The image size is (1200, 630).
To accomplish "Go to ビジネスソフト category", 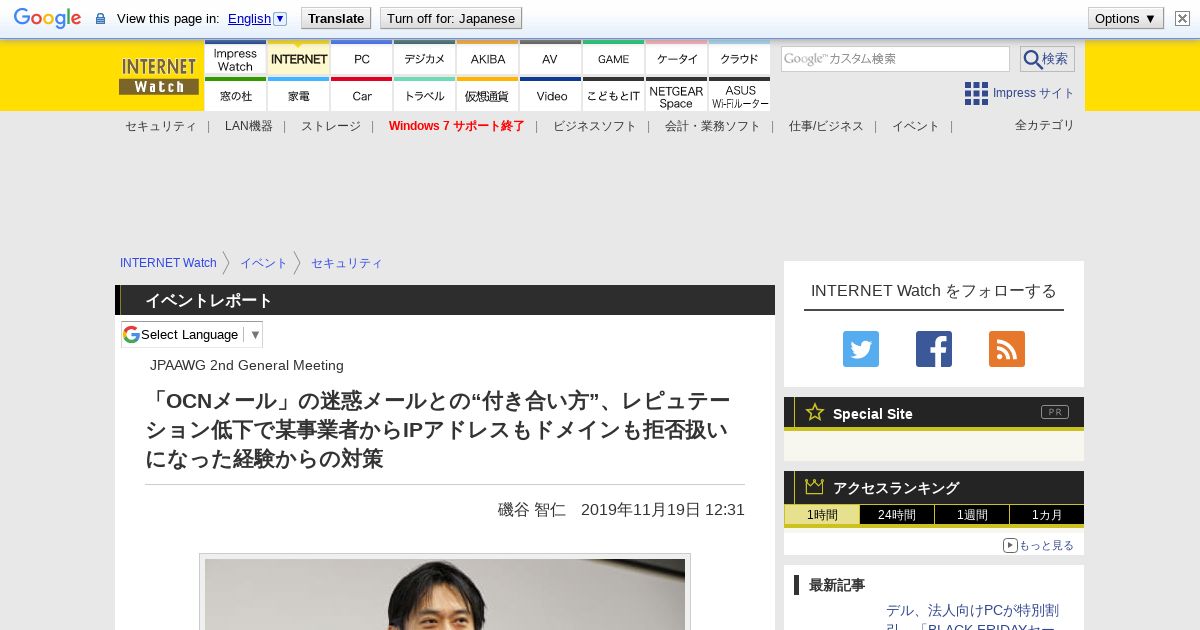I will [594, 126].
